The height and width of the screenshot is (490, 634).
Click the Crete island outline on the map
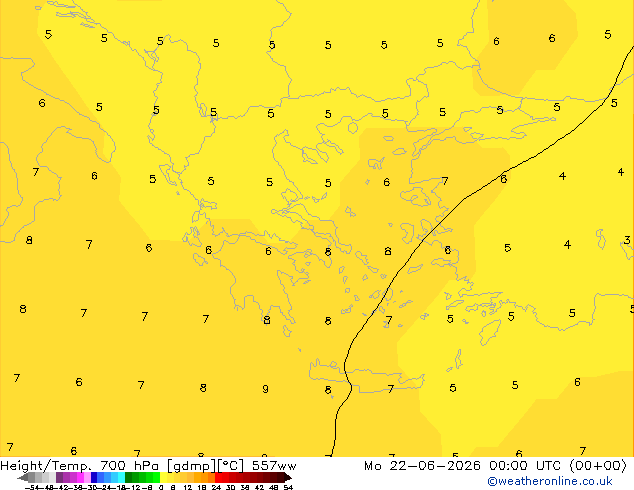click(366, 376)
